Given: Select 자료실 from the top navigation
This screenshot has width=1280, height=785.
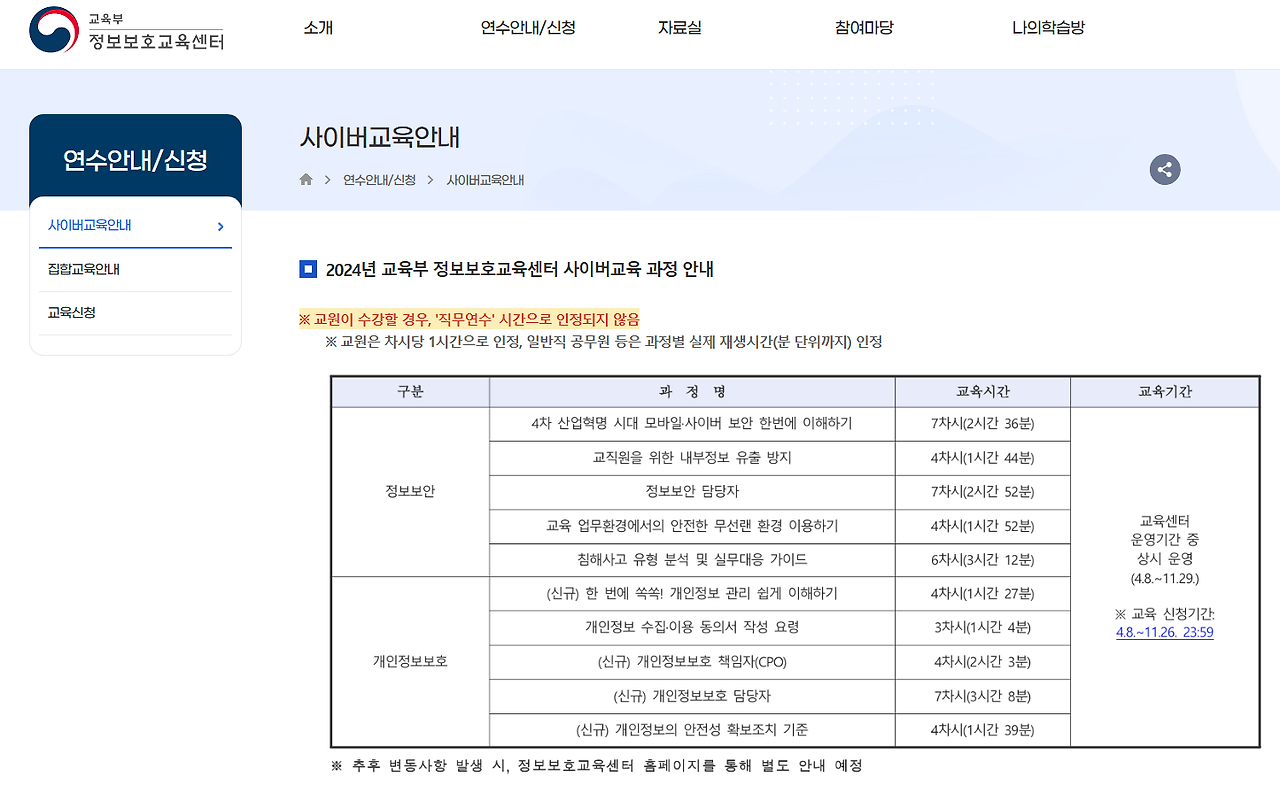Looking at the screenshot, I should click(679, 30).
